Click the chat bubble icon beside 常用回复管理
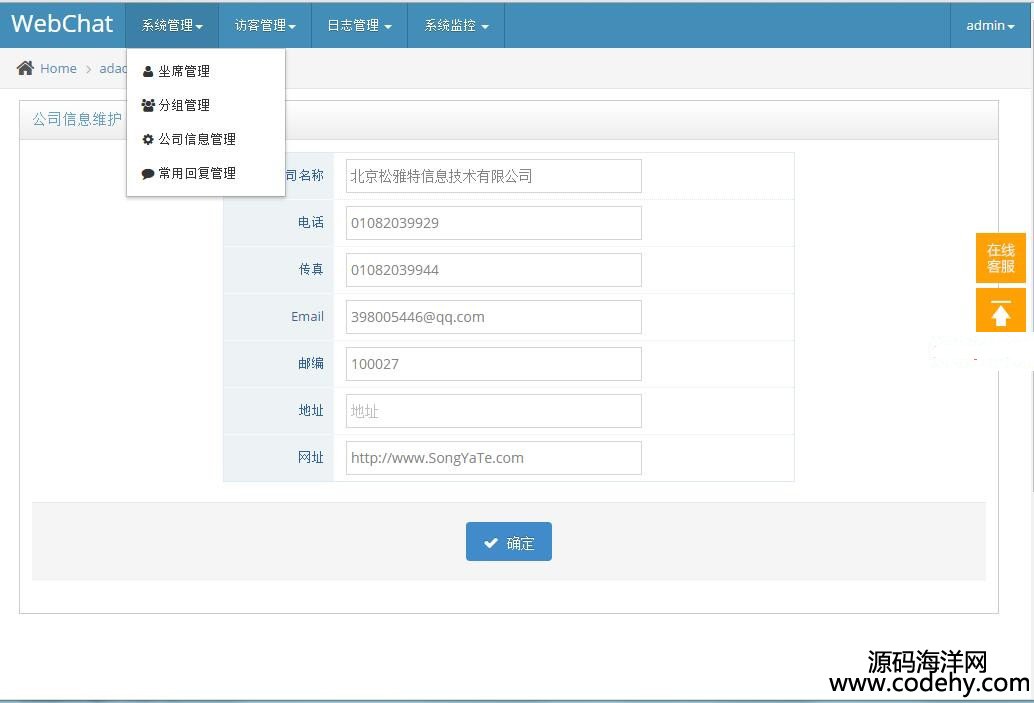The image size is (1034, 703). click(148, 174)
